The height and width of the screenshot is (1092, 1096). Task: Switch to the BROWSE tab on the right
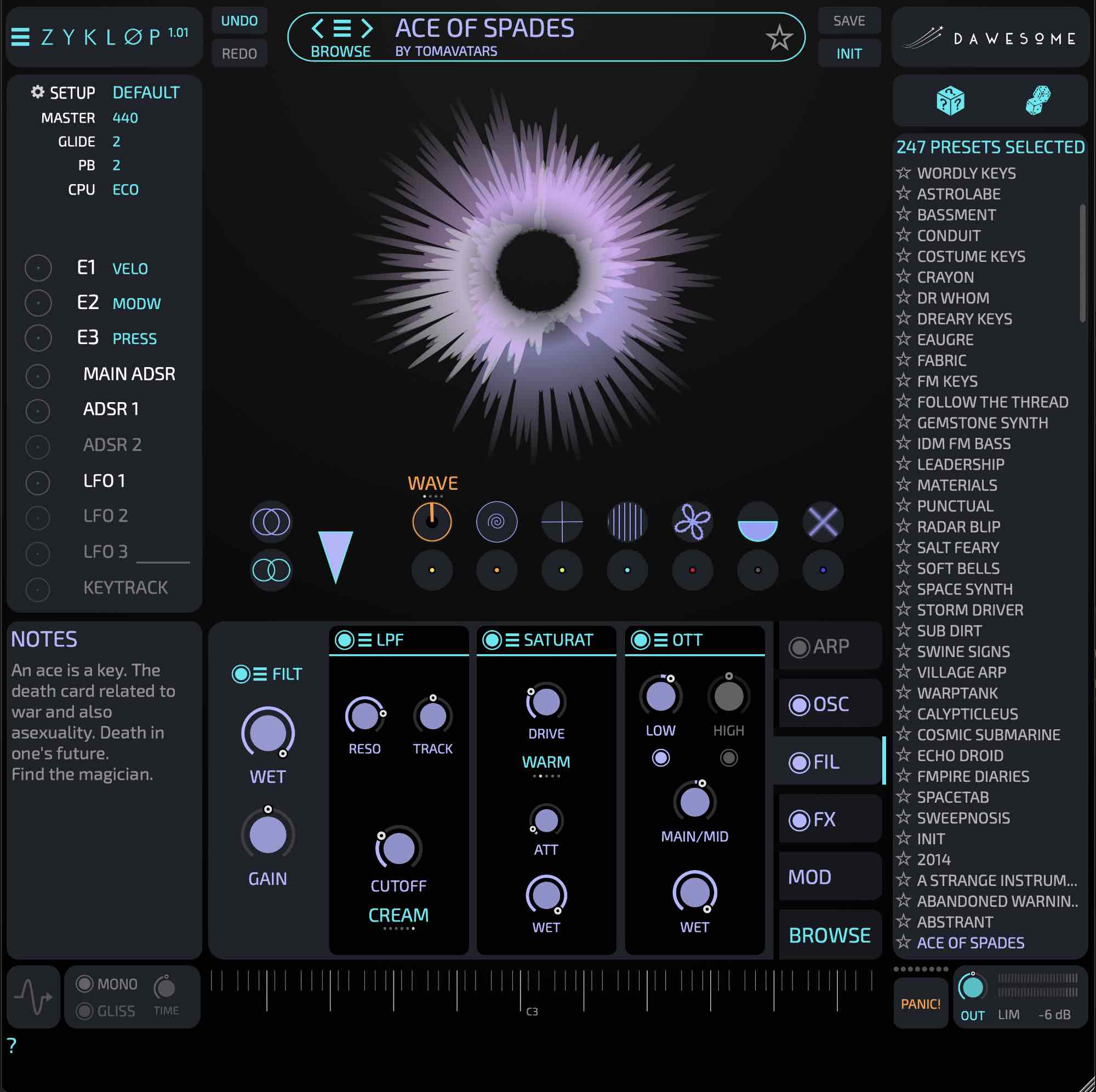point(830,935)
